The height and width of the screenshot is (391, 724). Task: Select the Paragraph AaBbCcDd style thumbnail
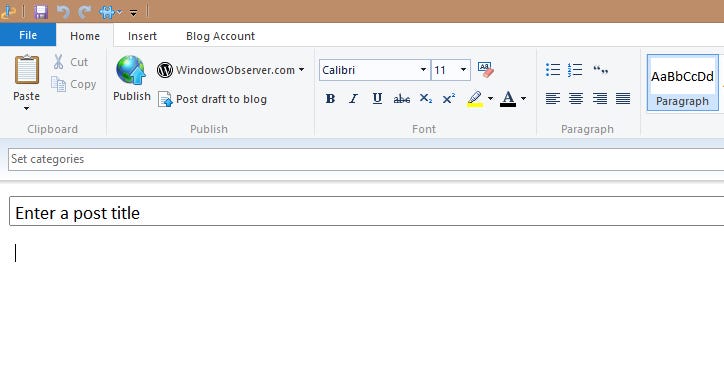[682, 83]
